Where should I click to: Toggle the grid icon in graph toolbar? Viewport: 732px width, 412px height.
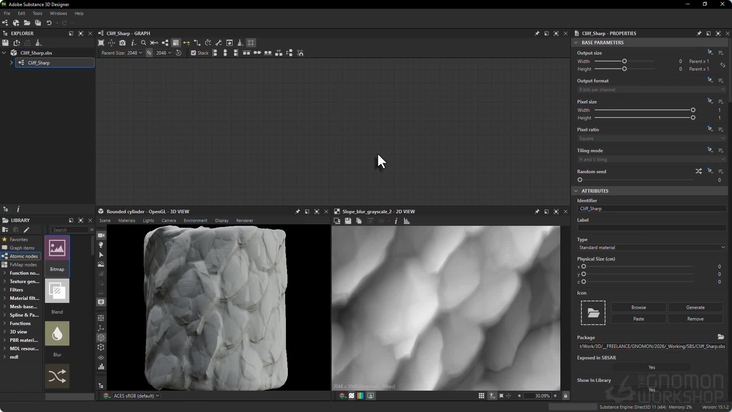point(251,43)
